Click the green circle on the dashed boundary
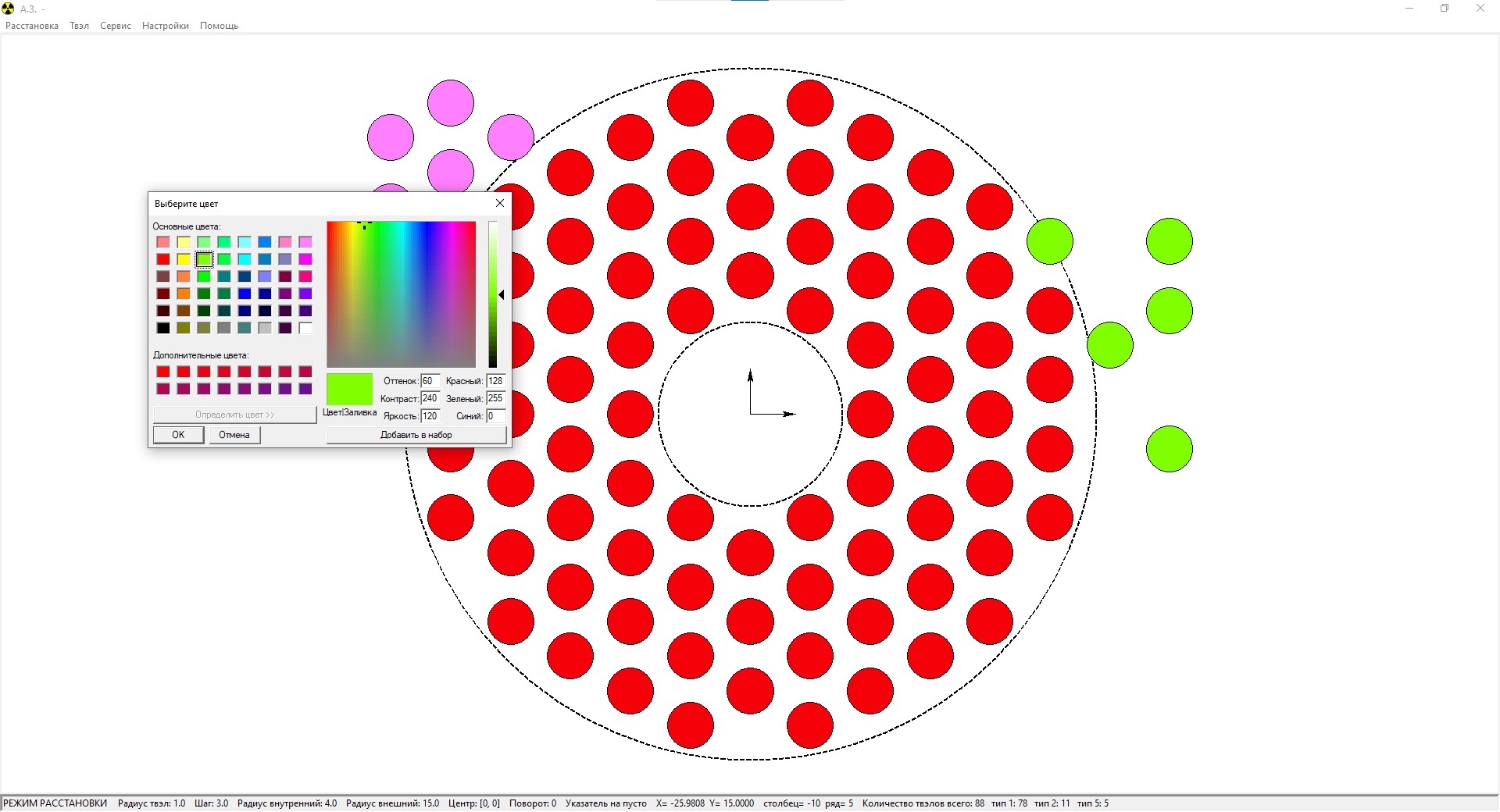This screenshot has height=812, width=1500. tap(1050, 241)
